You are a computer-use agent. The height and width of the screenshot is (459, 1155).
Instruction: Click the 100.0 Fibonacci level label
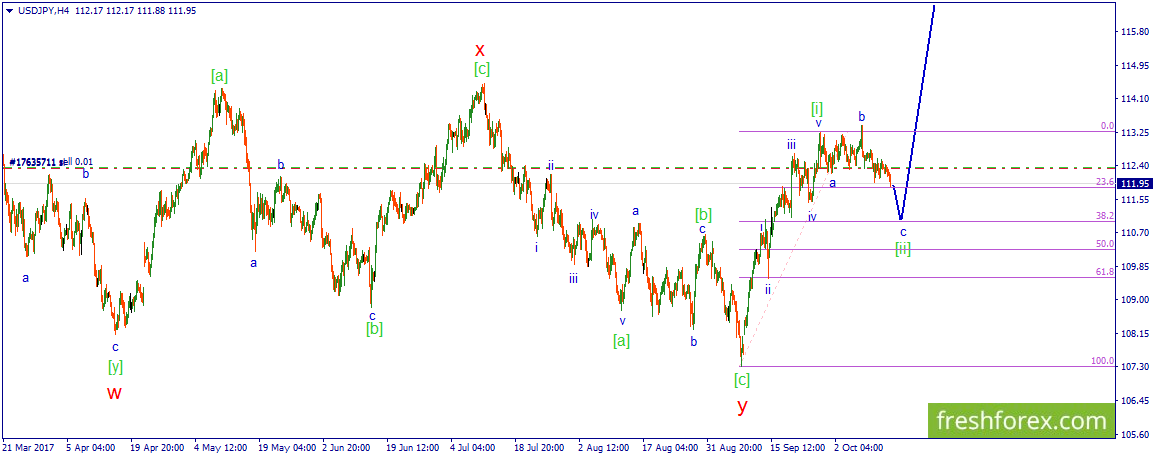point(1102,361)
